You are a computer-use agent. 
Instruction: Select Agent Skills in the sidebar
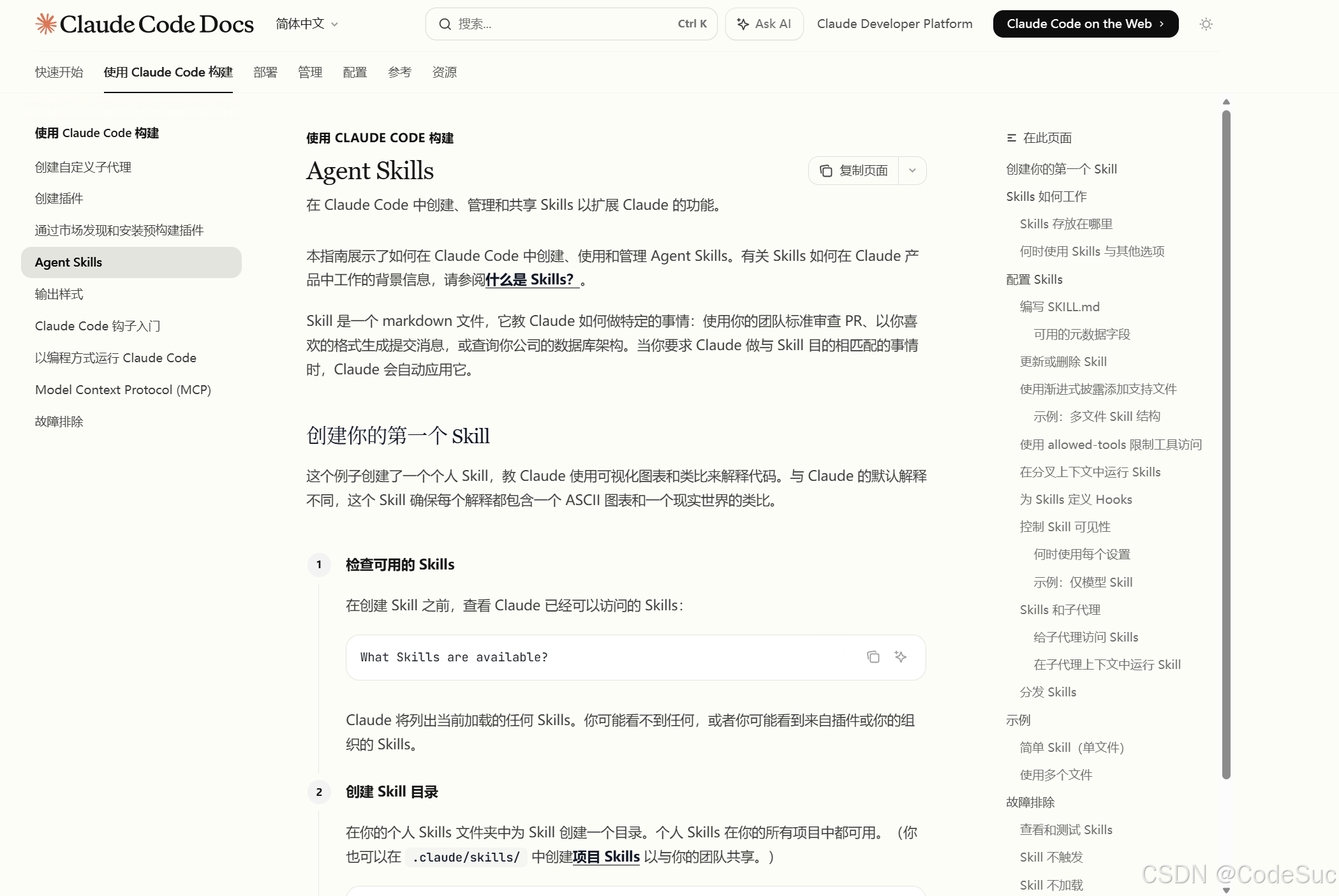pyautogui.click(x=68, y=262)
